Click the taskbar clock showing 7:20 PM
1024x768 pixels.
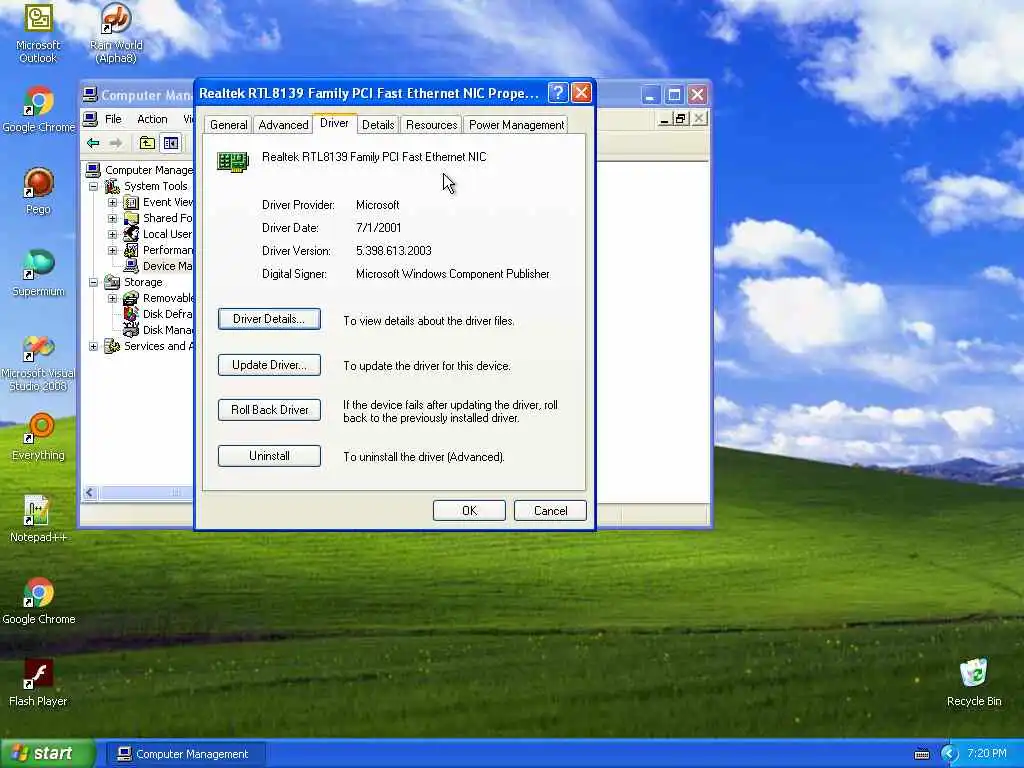click(x=987, y=754)
